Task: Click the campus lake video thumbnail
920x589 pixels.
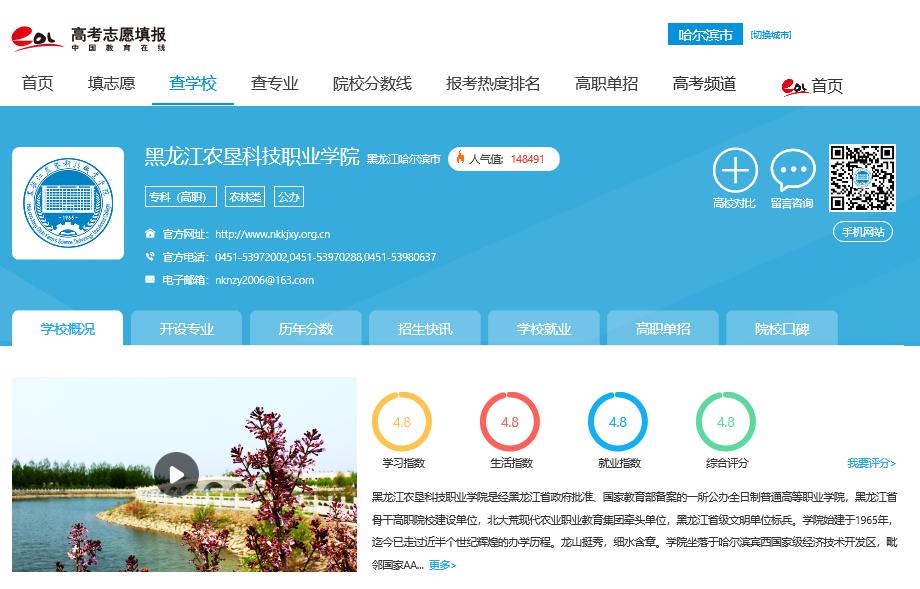Action: [184, 474]
